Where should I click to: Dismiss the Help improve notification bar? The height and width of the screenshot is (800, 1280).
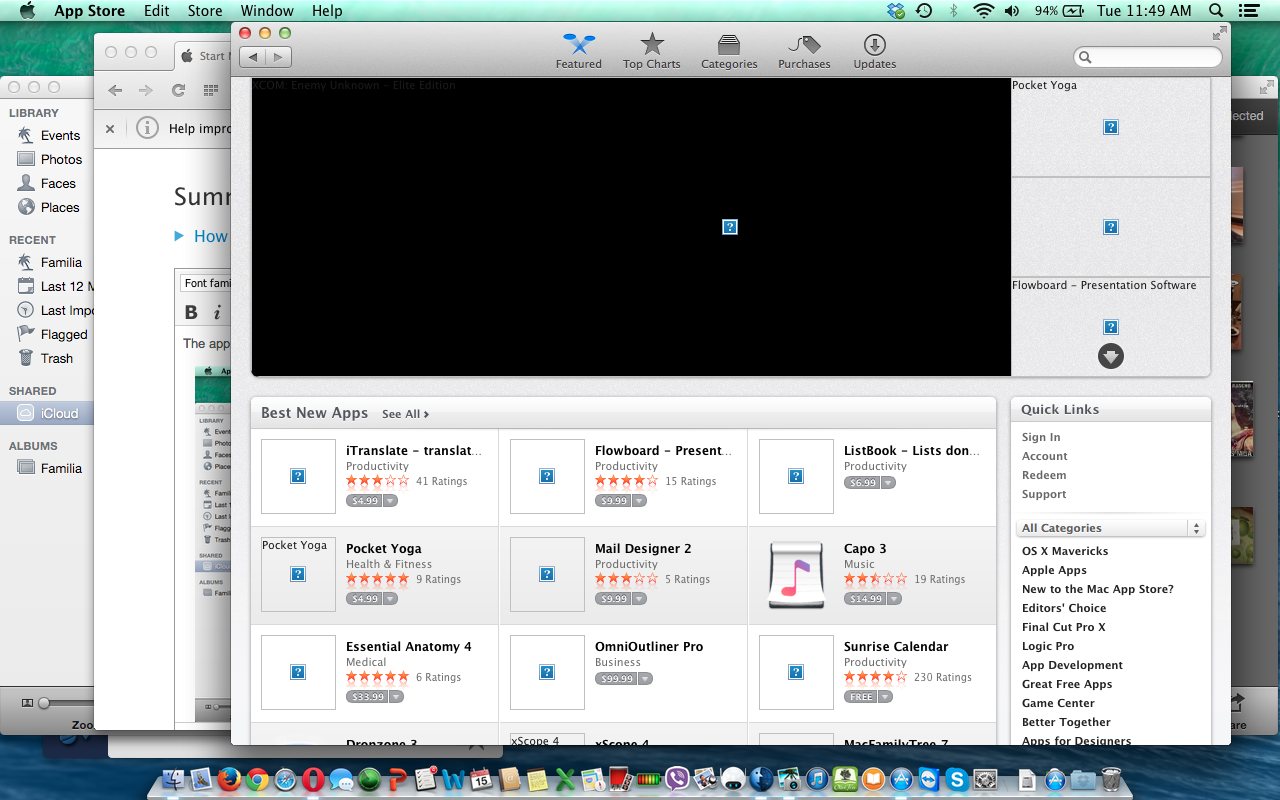tap(110, 128)
